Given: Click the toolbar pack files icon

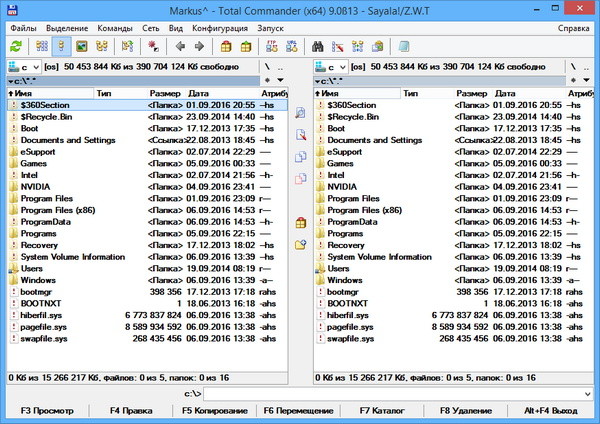Looking at the screenshot, I should [x=226, y=47].
